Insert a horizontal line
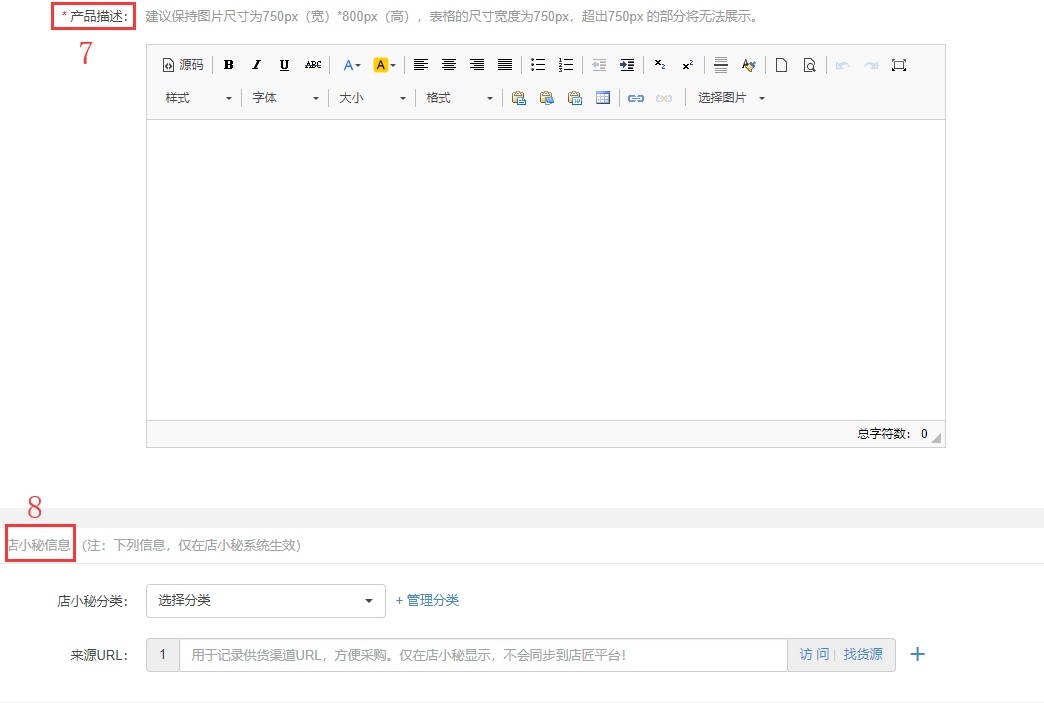This screenshot has width=1044, height=703. coord(720,65)
